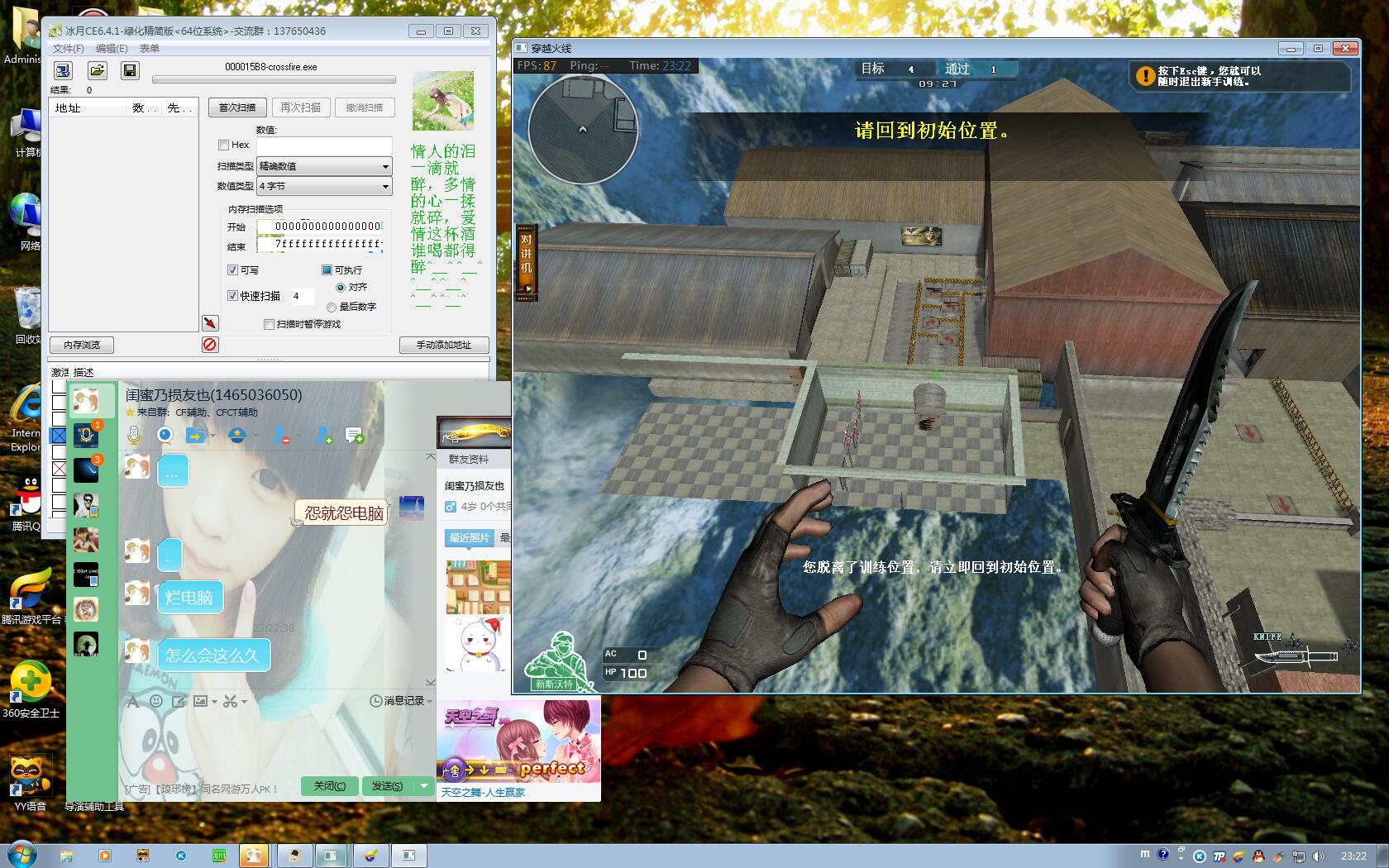
Task: Open the 数值类型 dropdown showing 4 字节
Action: pyautogui.click(x=324, y=186)
